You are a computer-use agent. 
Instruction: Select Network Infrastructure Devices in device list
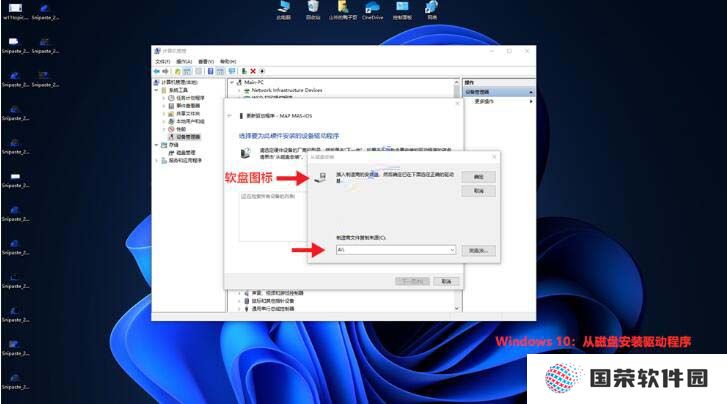[287, 90]
